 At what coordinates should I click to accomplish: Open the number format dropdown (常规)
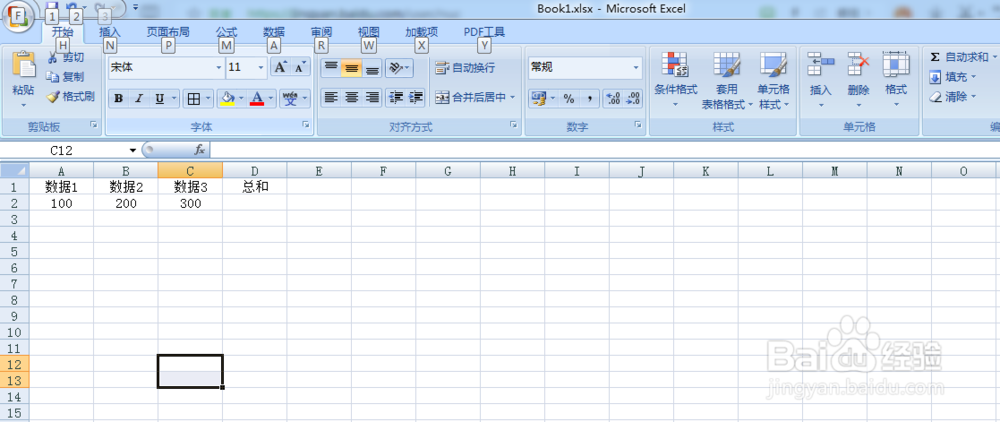pyautogui.click(x=636, y=68)
